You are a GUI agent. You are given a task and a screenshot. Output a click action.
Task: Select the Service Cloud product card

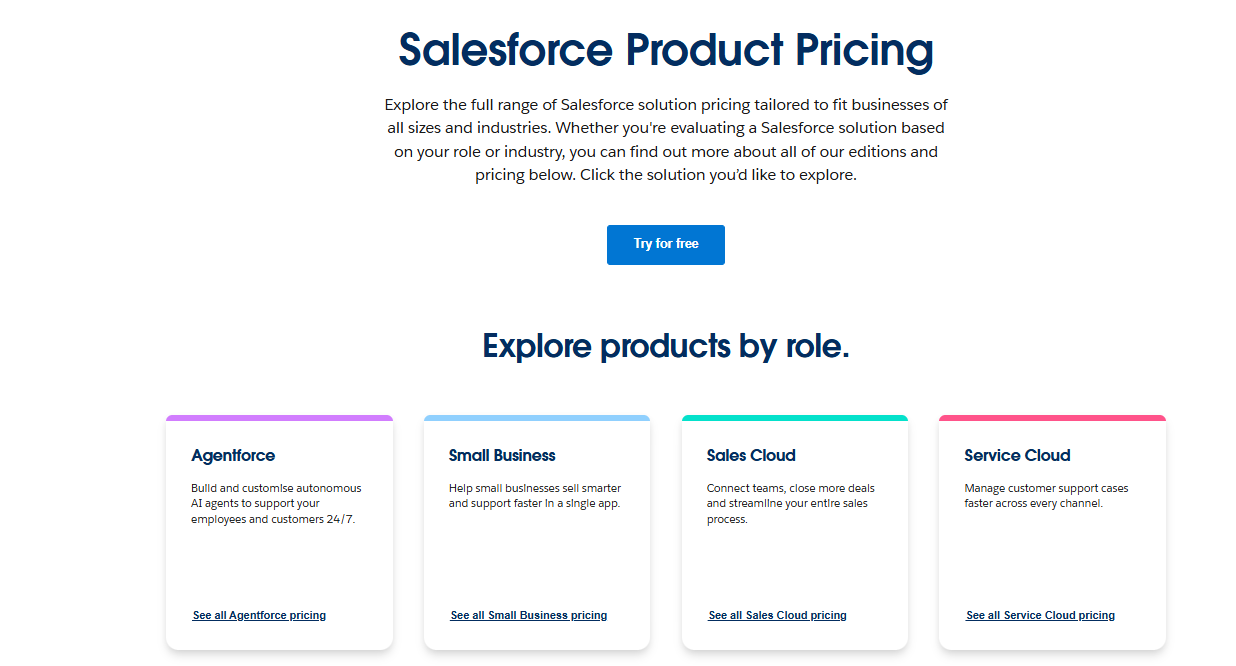[x=1052, y=530]
